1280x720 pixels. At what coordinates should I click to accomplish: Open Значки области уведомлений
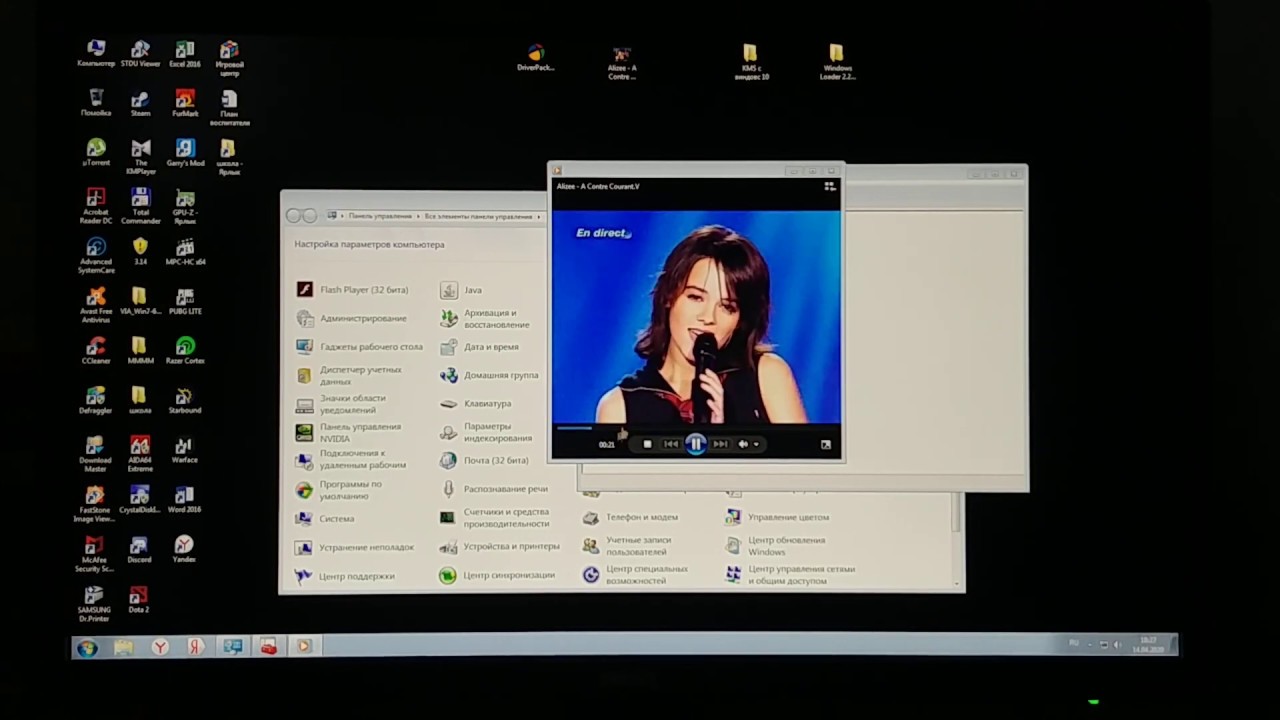coord(341,404)
